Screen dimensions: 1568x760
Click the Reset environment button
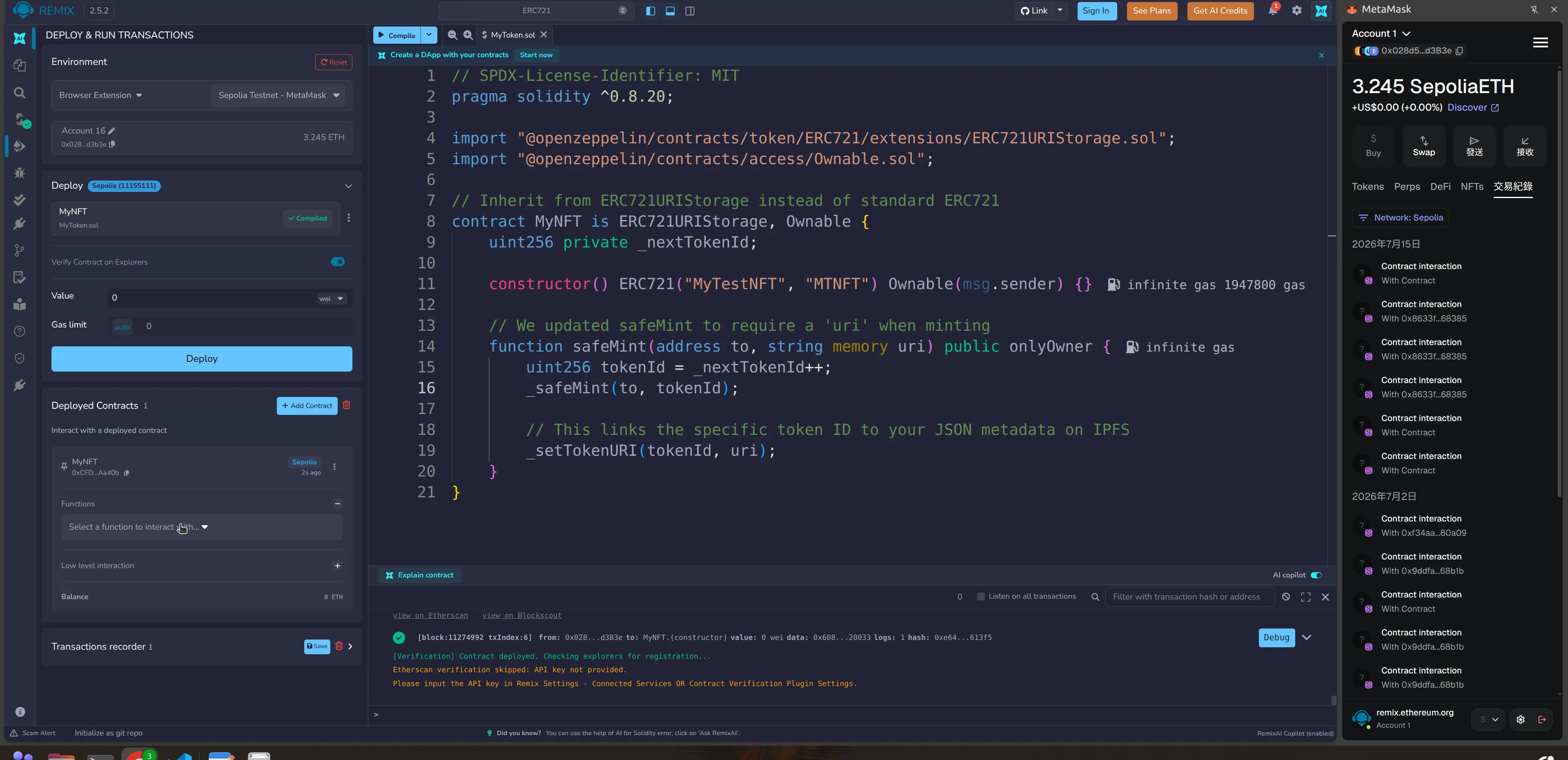334,62
